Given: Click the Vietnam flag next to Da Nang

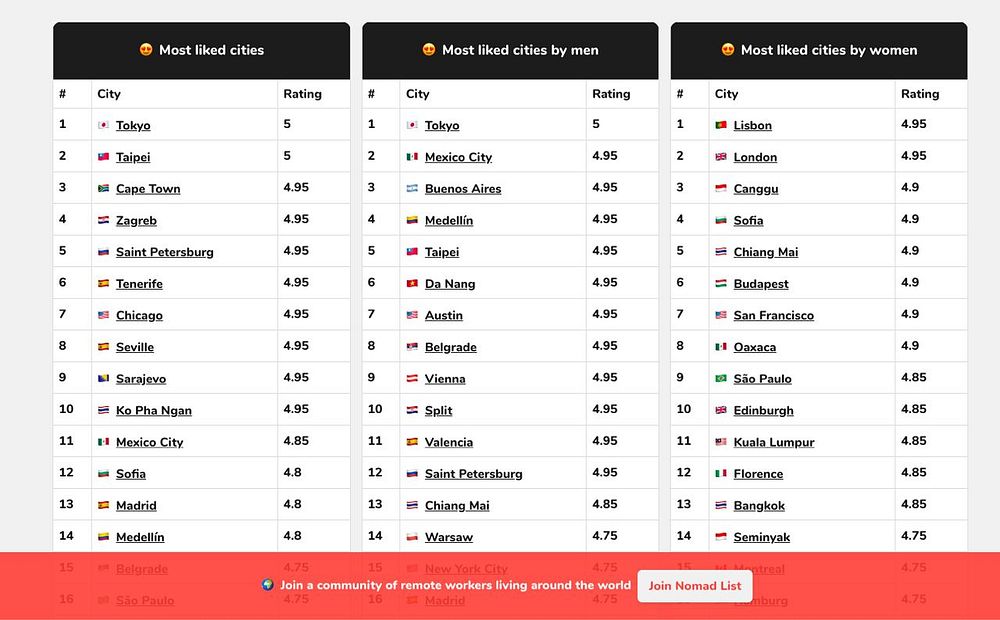Looking at the screenshot, I should pyautogui.click(x=412, y=283).
